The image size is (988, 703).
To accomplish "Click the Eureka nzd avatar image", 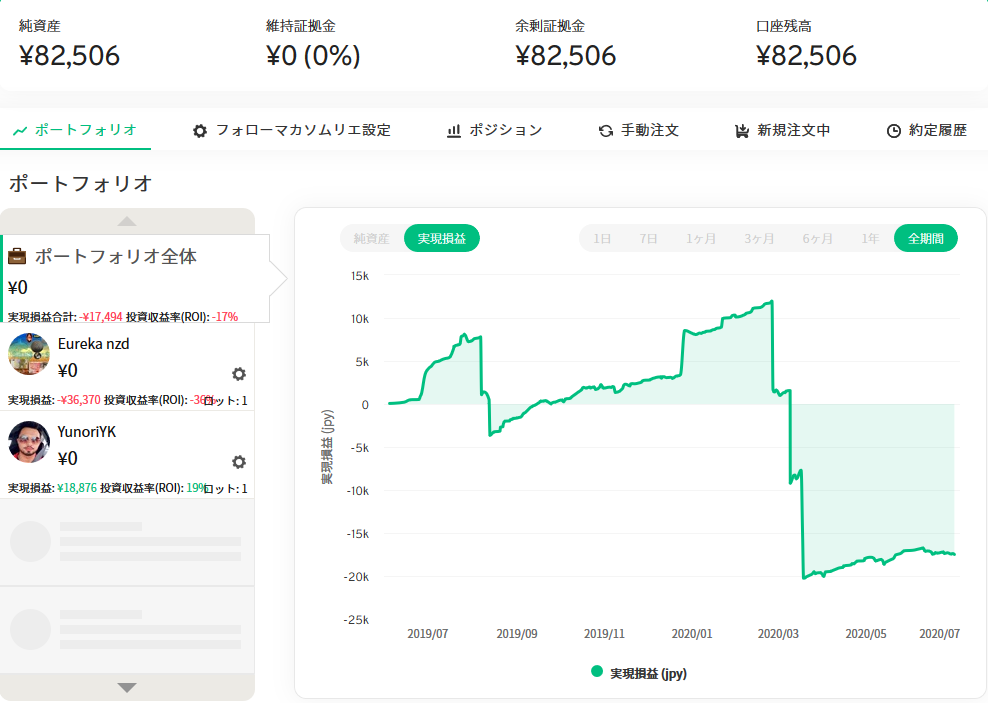I will click(x=29, y=354).
